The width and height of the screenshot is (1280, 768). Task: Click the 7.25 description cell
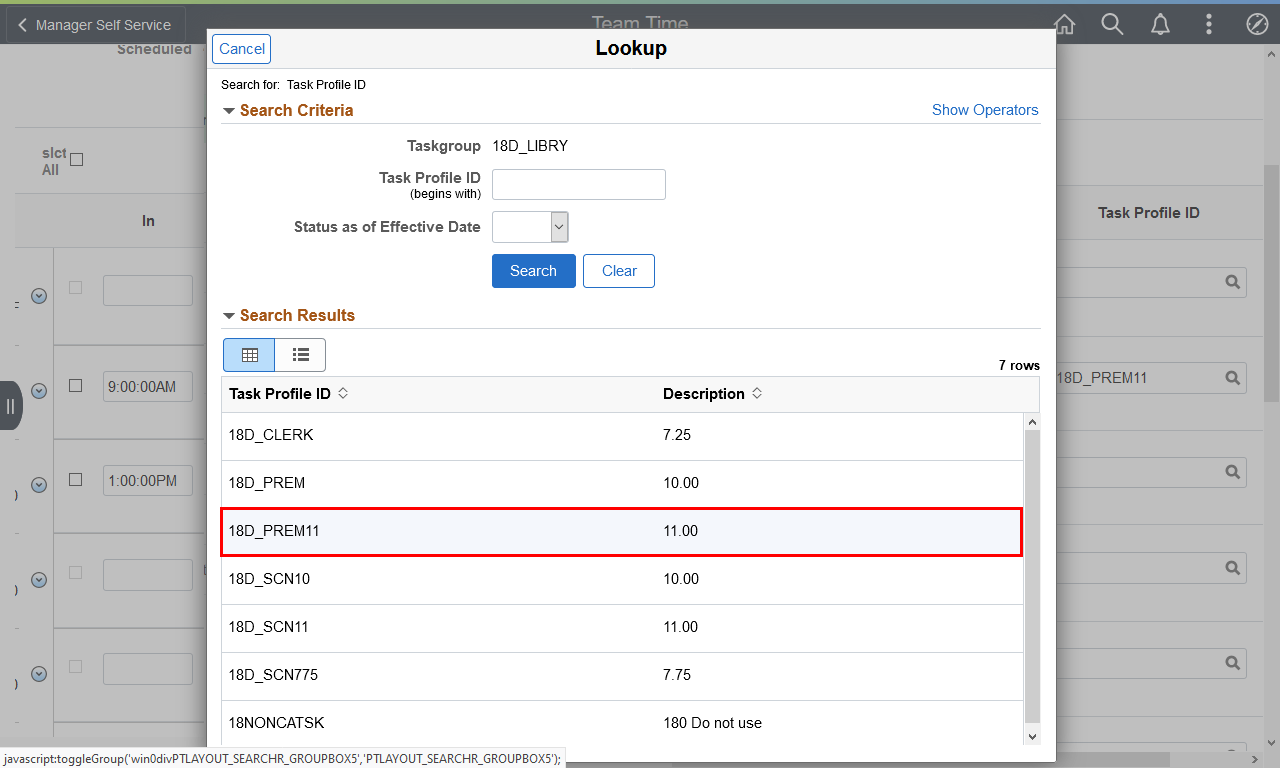tap(677, 435)
